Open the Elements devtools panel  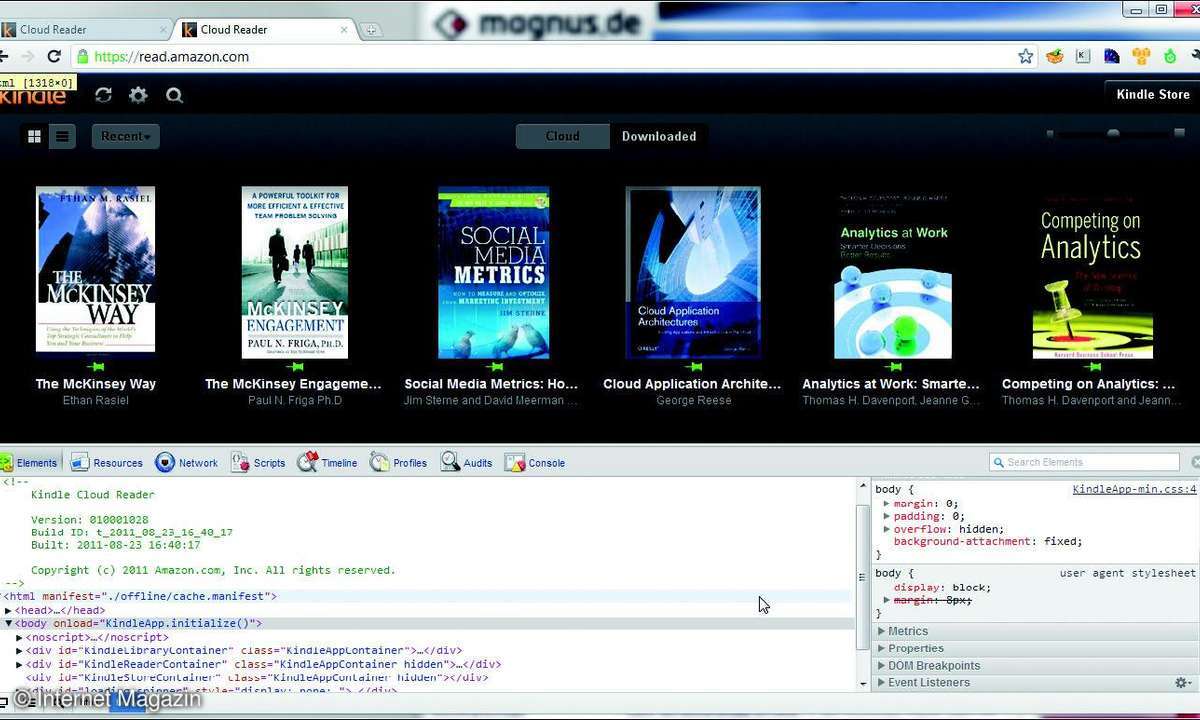point(28,463)
